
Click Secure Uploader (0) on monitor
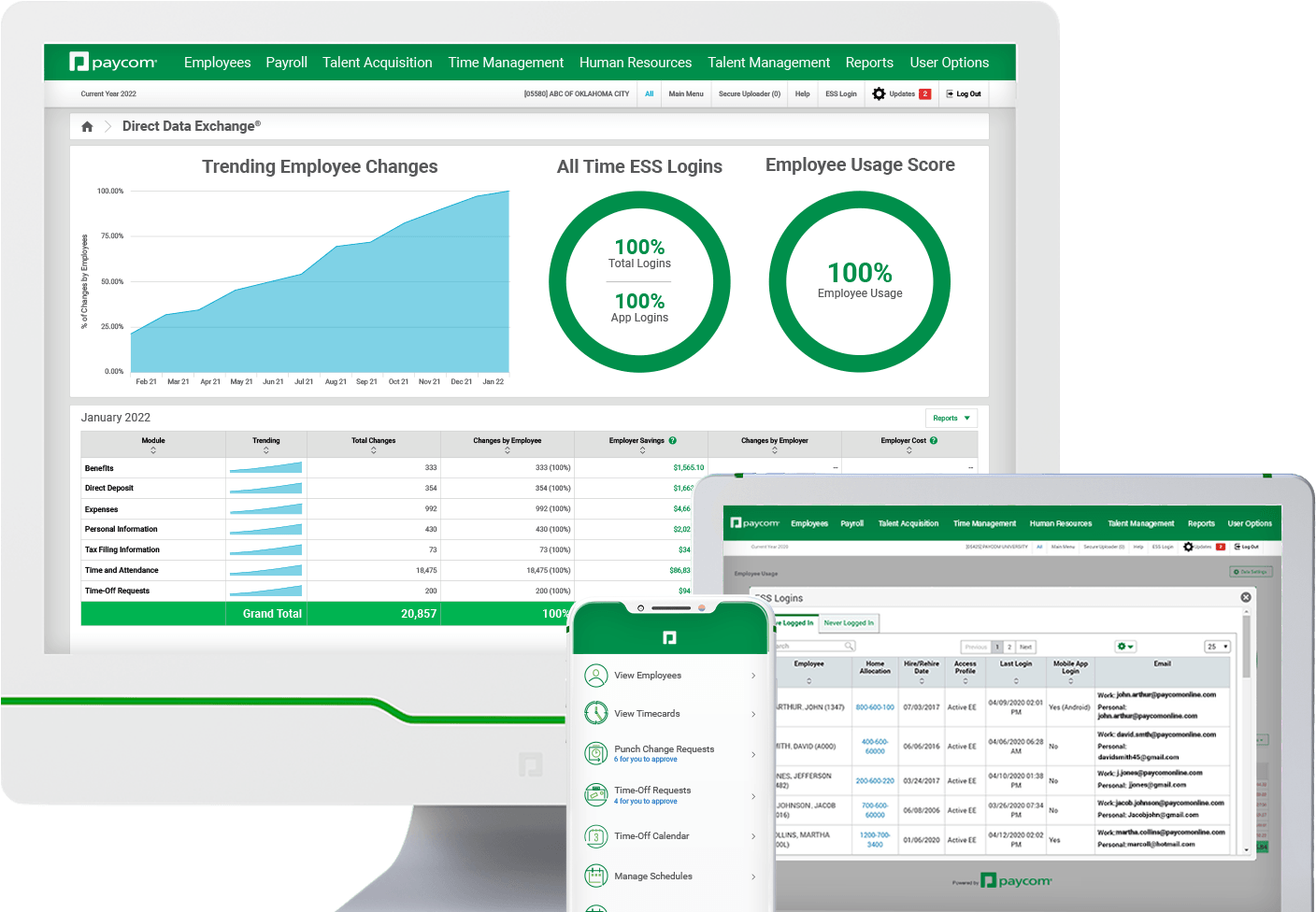tap(750, 93)
